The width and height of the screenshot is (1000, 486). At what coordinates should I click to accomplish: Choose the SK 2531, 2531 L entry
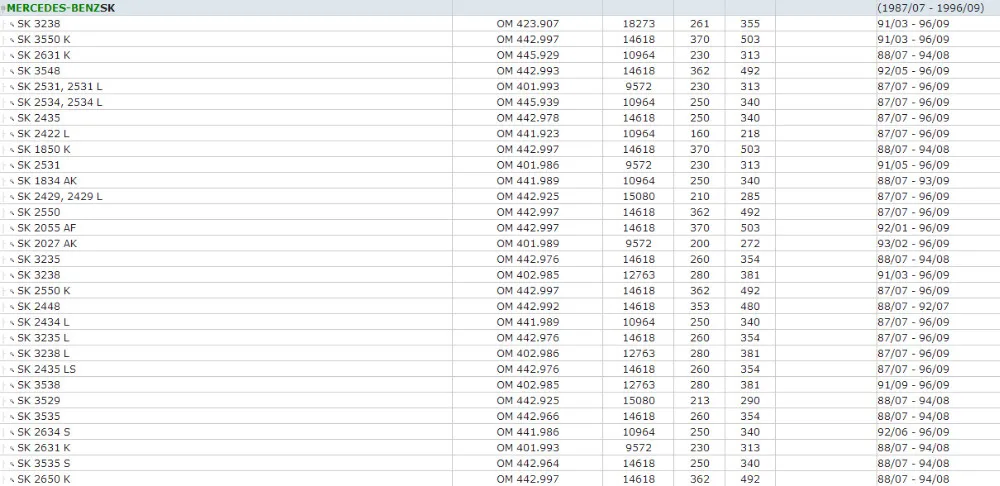pos(60,87)
